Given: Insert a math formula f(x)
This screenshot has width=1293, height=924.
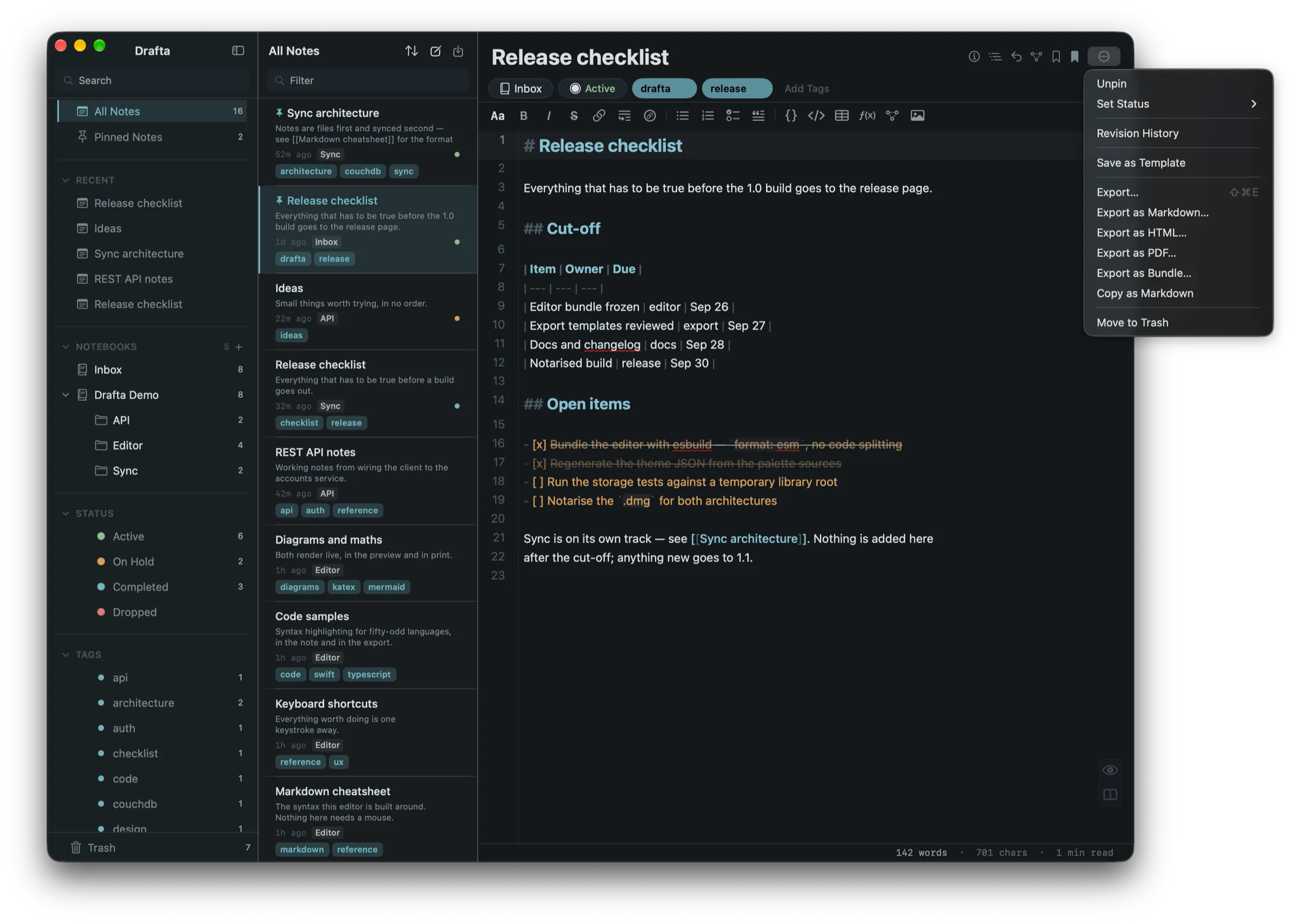Looking at the screenshot, I should [867, 115].
